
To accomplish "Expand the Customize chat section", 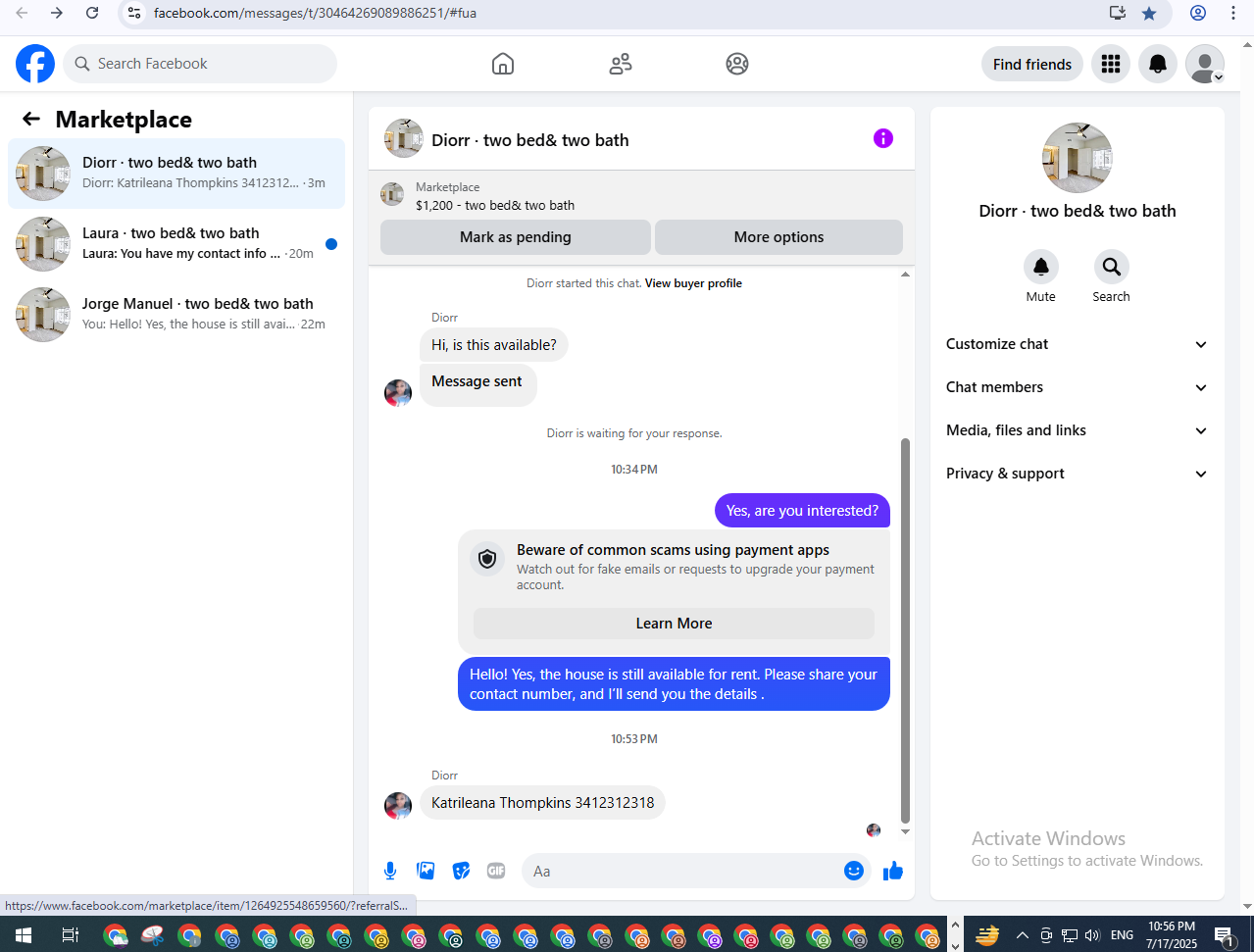I will tap(1077, 344).
